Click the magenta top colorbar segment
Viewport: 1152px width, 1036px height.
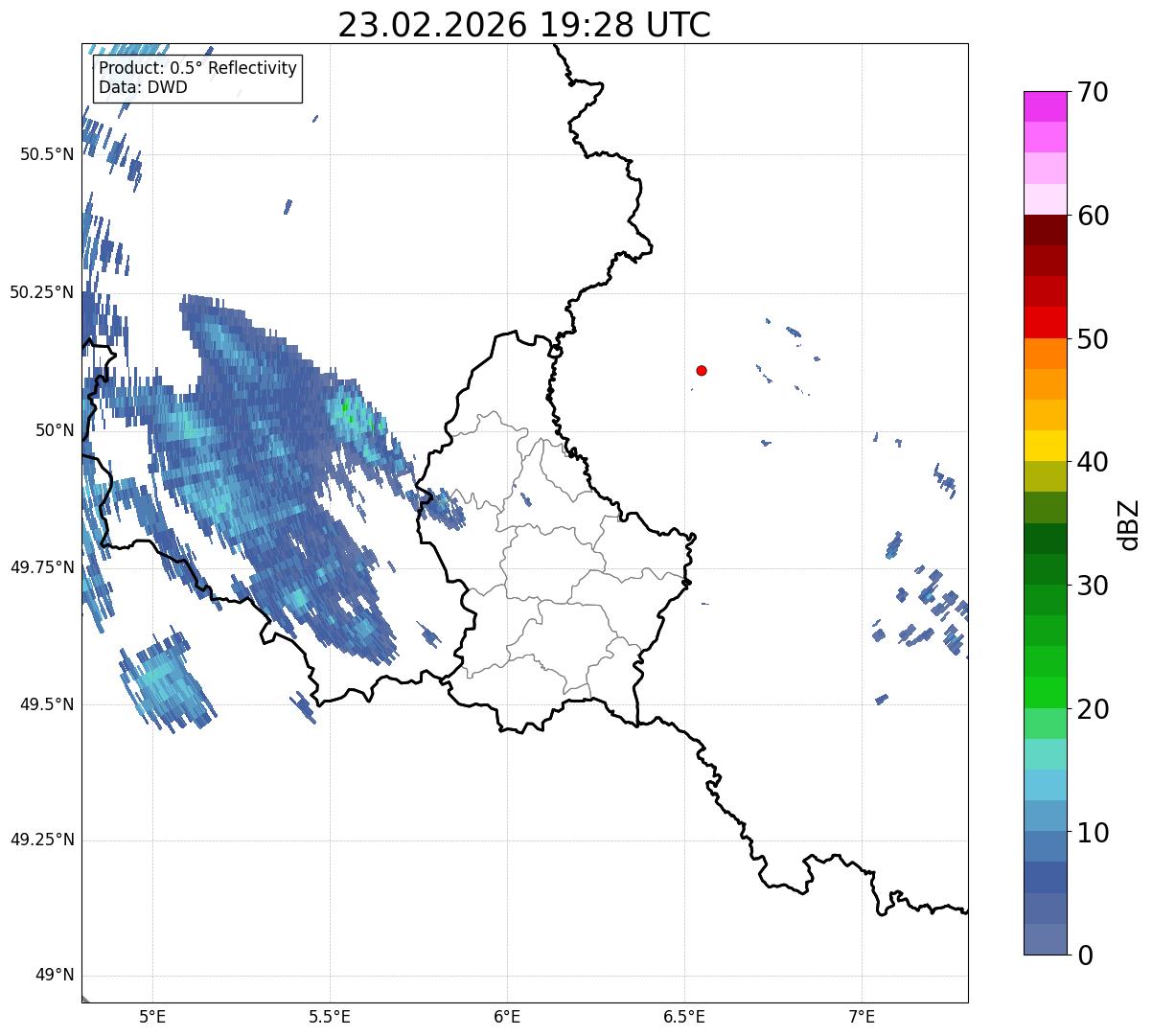[1045, 106]
